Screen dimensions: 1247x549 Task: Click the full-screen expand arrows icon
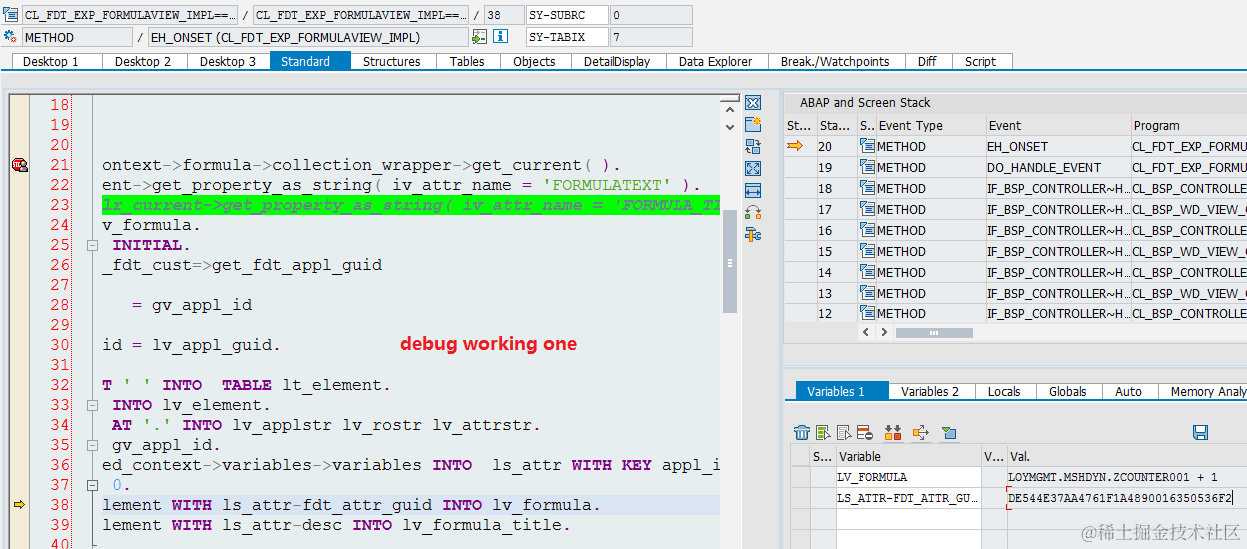(x=753, y=168)
